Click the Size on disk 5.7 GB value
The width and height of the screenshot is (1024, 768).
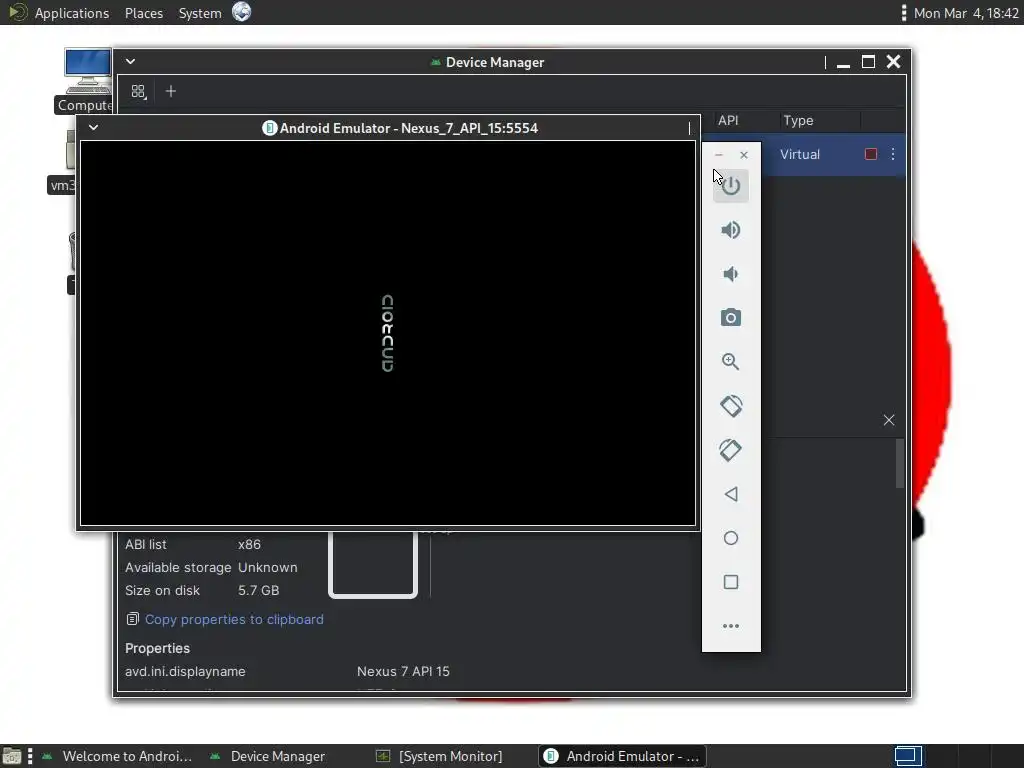259,590
